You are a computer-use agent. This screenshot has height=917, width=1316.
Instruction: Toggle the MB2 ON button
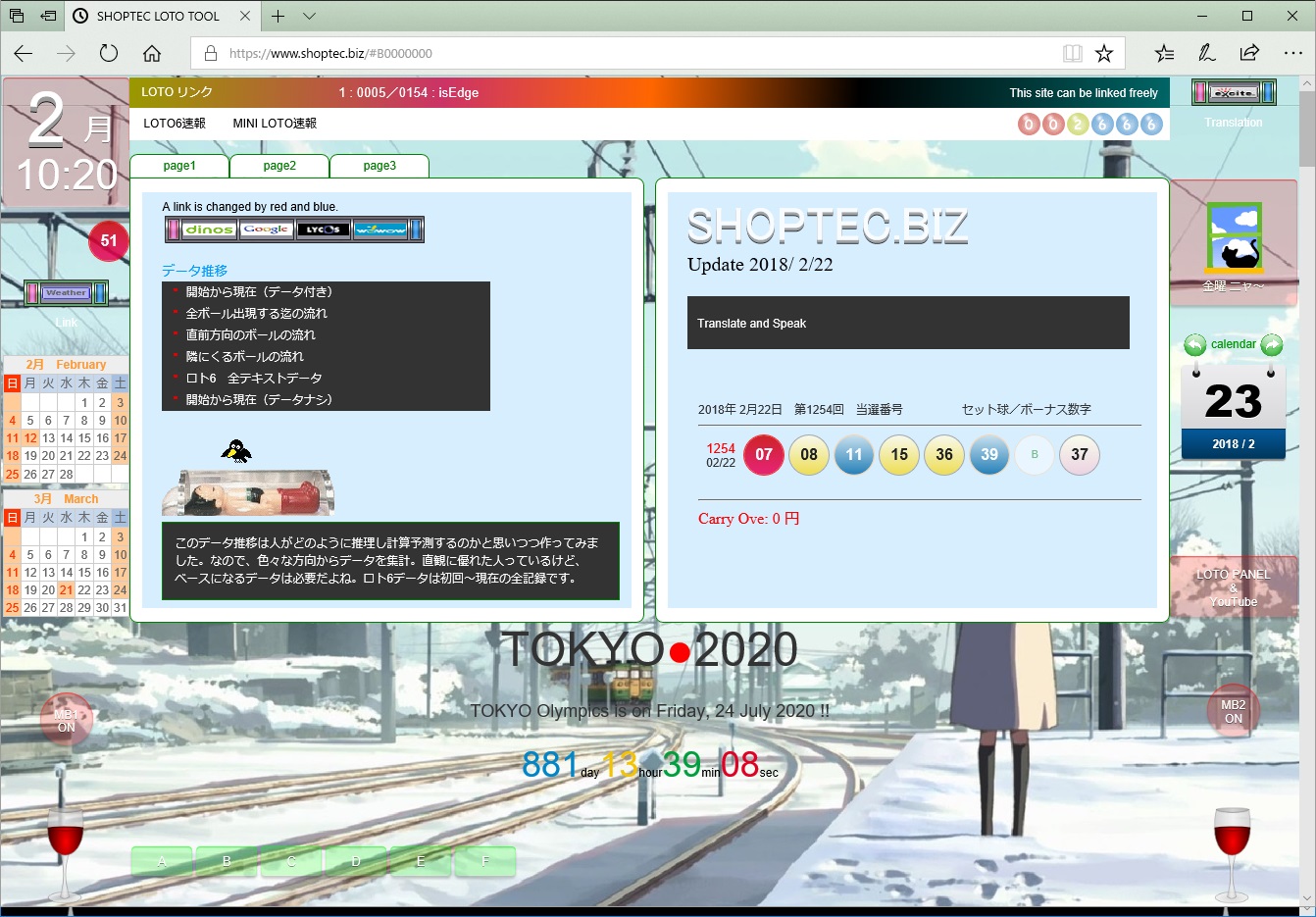(1233, 711)
